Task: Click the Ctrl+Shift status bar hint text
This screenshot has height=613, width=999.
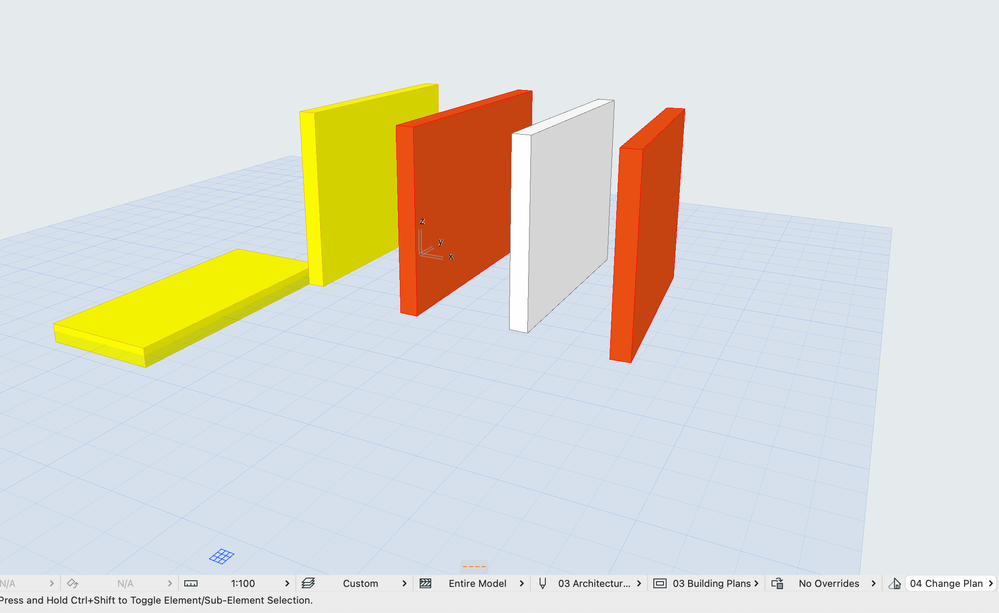Action: tap(156, 600)
